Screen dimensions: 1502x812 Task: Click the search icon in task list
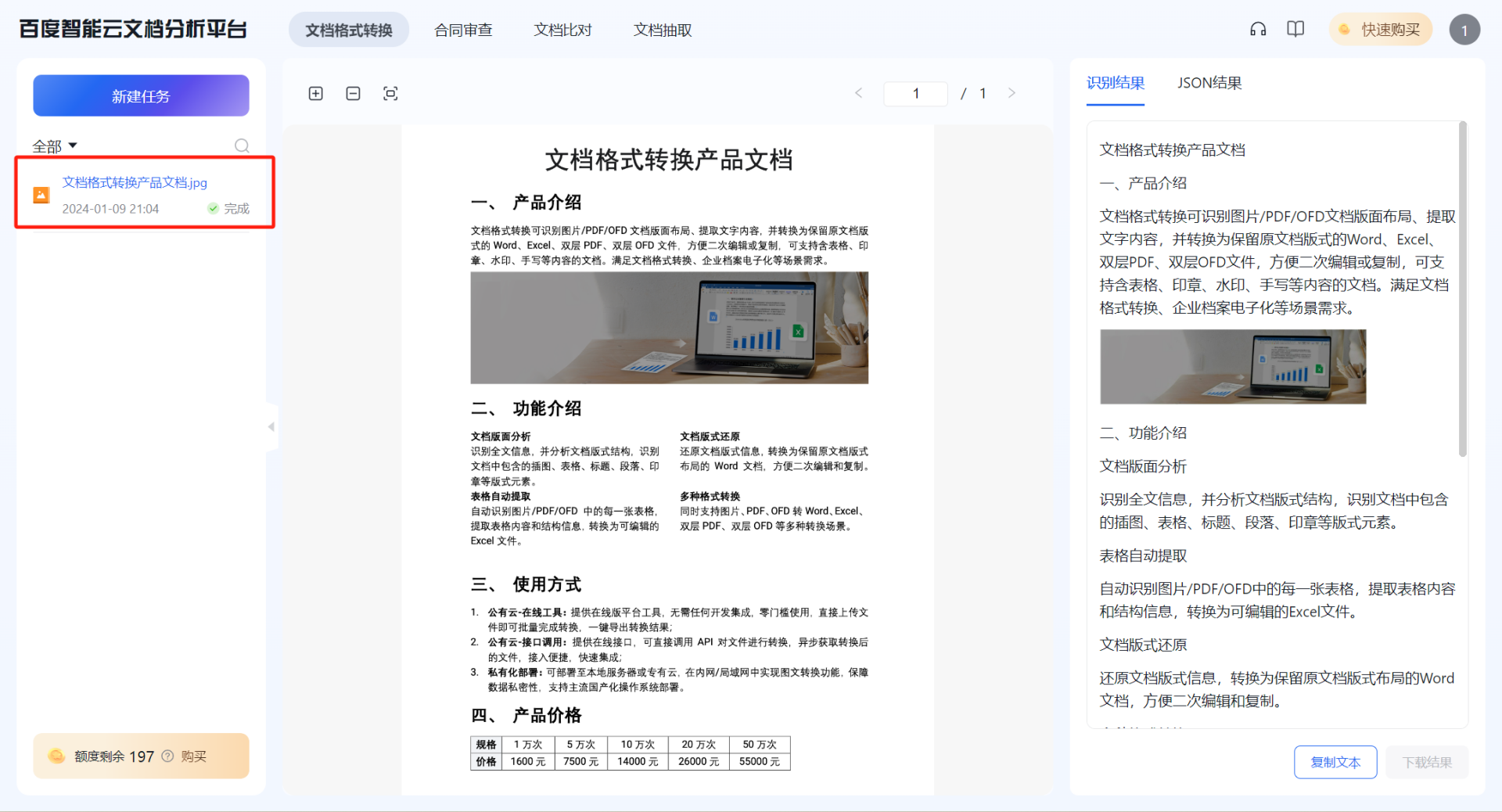[242, 146]
